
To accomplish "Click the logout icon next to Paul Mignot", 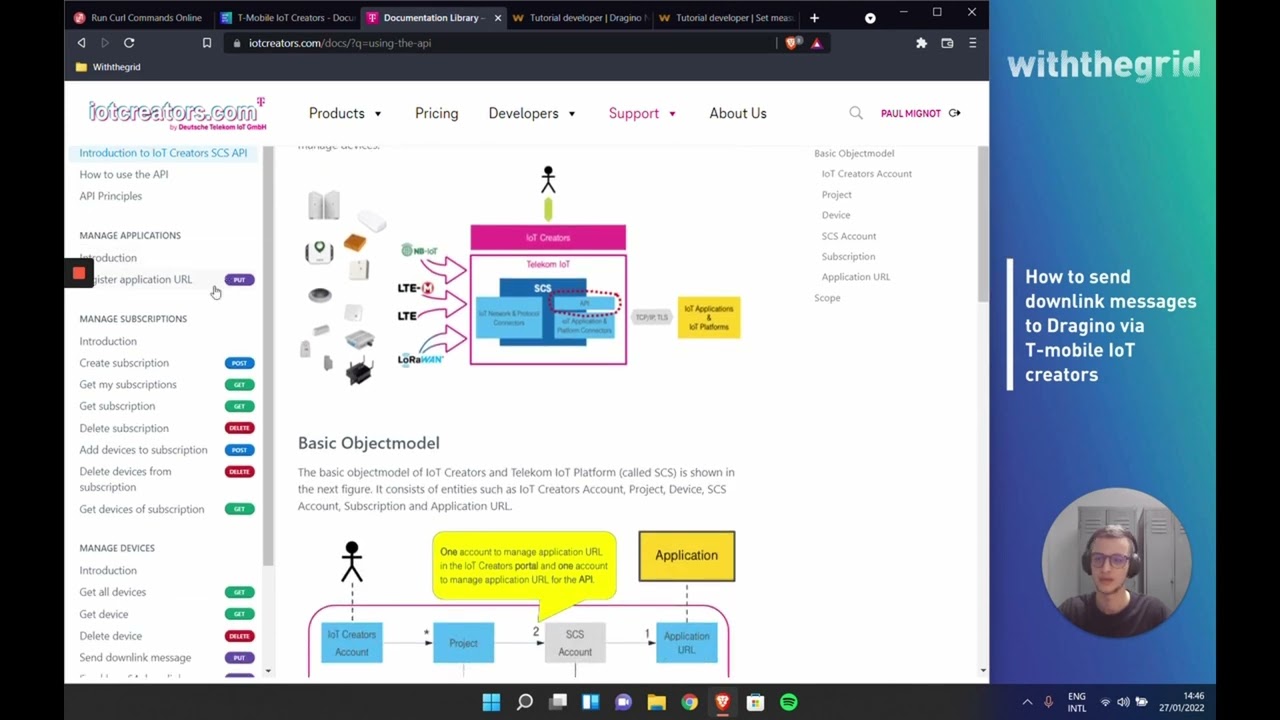I will click(x=954, y=113).
